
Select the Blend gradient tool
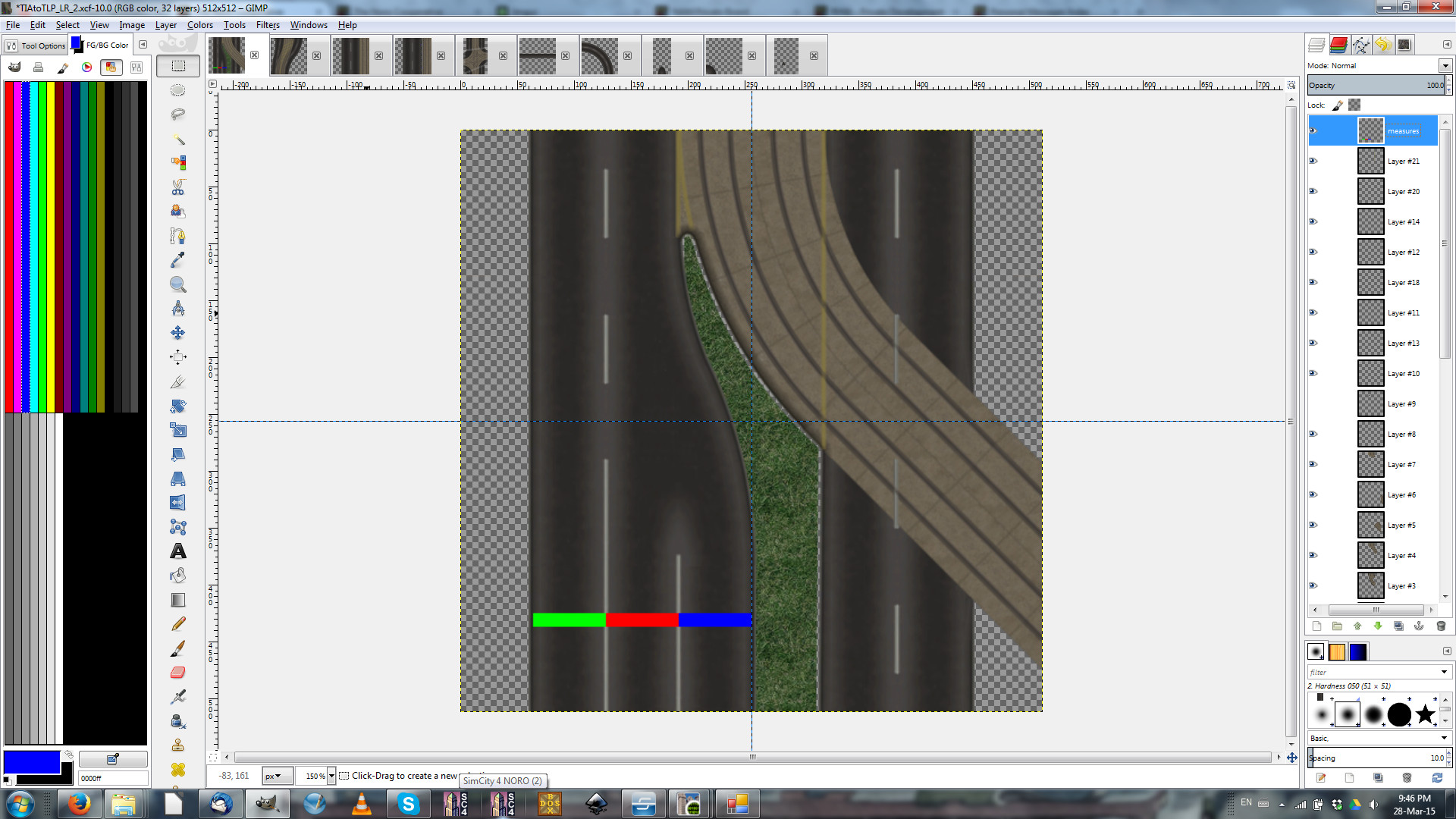pos(178,600)
